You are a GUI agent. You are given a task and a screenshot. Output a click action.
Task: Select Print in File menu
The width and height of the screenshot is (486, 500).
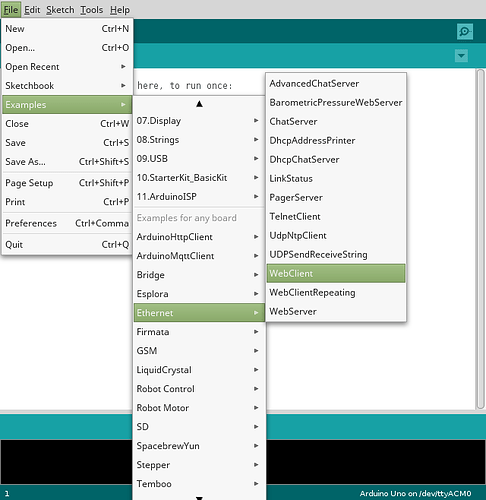[67, 202]
